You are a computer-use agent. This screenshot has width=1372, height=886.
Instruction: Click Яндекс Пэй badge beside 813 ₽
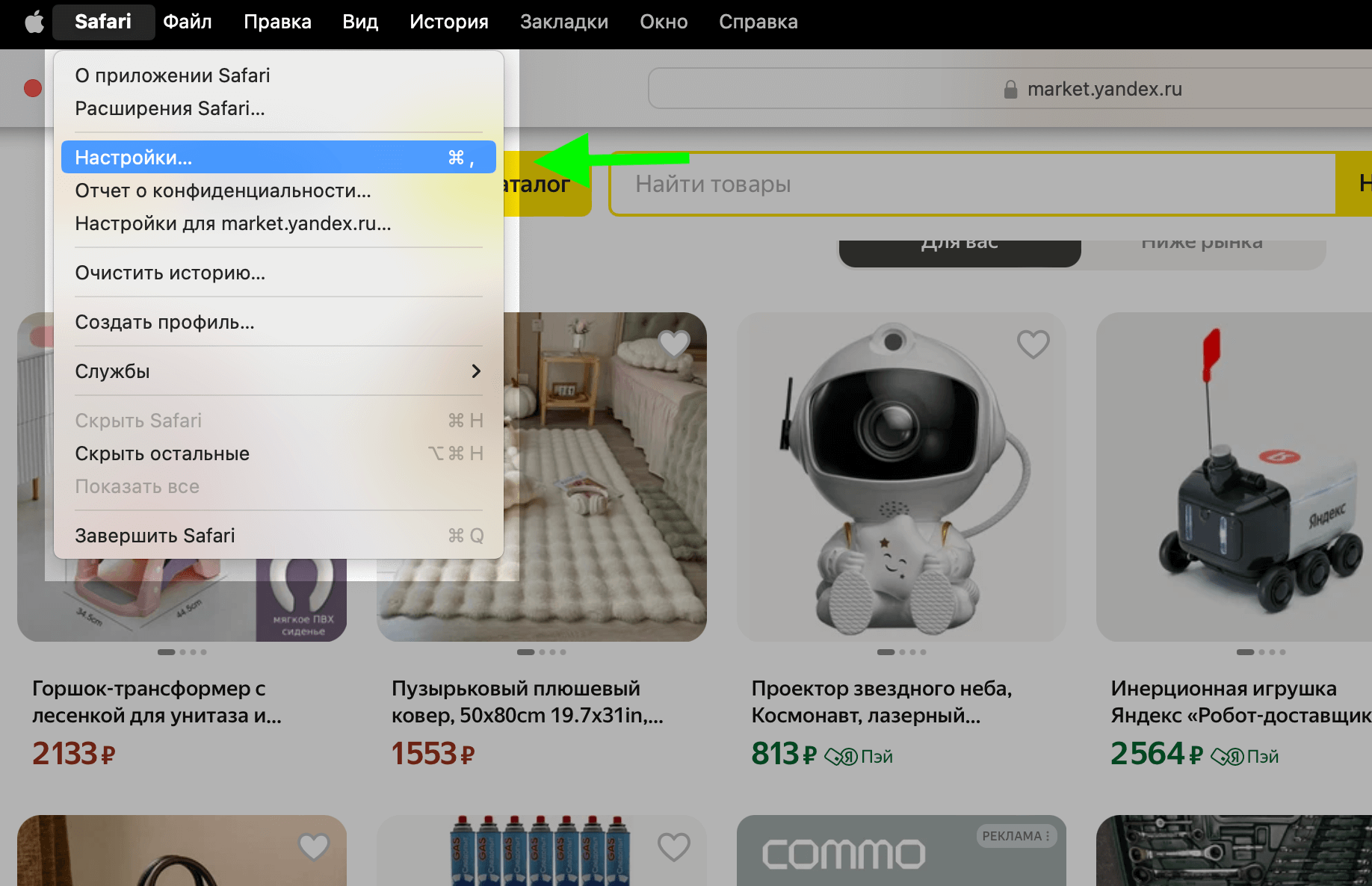pyautogui.click(x=859, y=757)
